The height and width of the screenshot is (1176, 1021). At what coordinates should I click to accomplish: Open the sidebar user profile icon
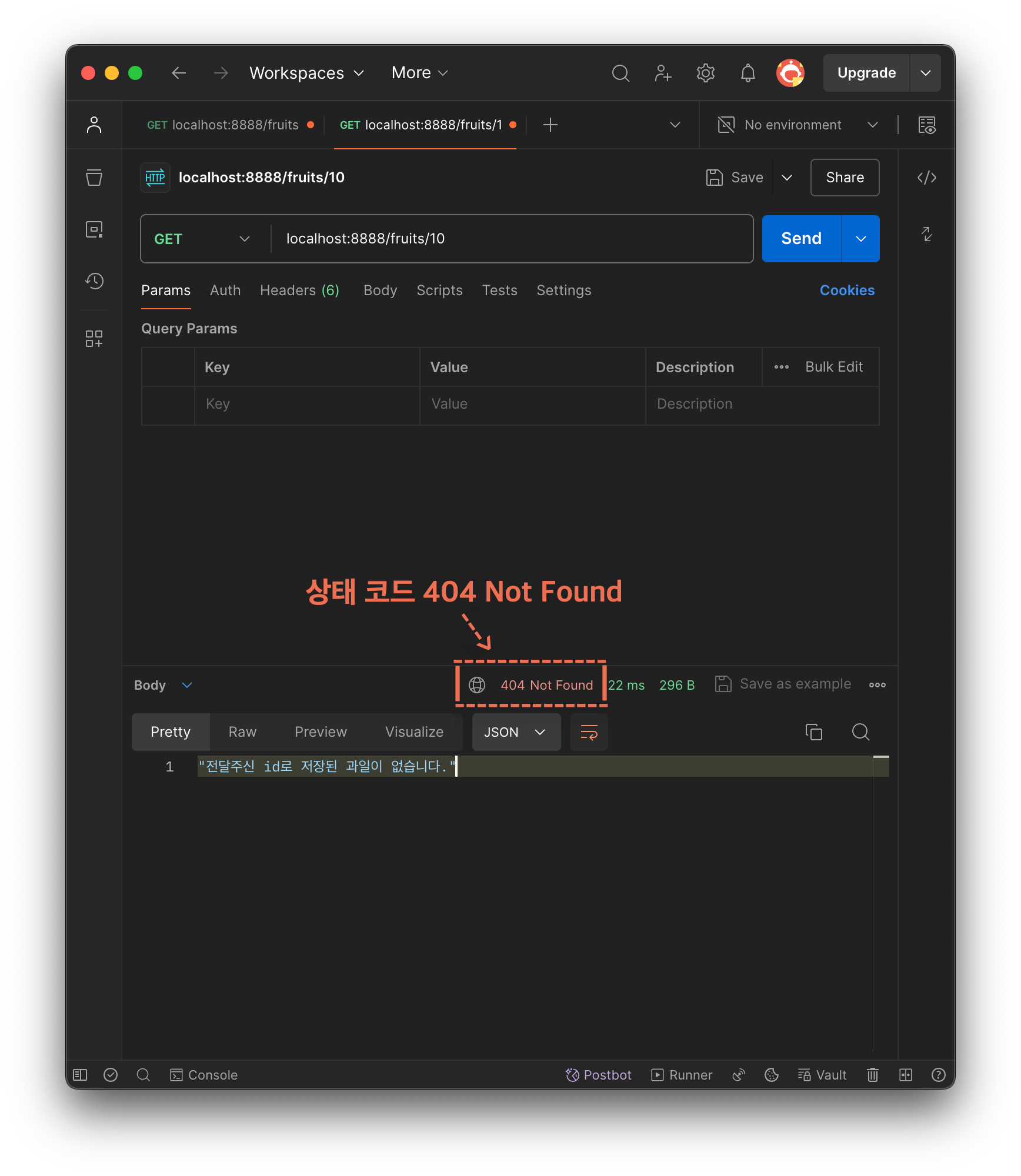click(94, 125)
